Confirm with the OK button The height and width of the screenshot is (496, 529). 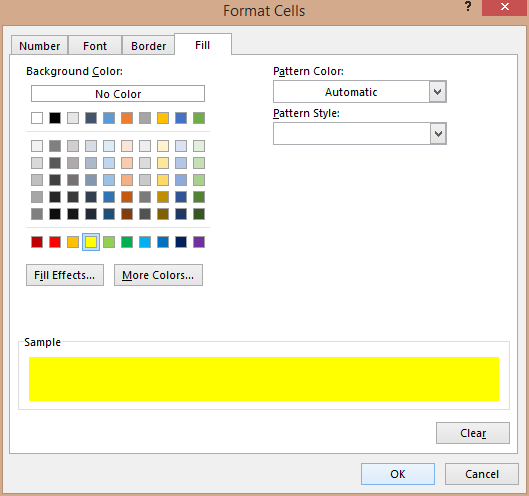tap(398, 474)
